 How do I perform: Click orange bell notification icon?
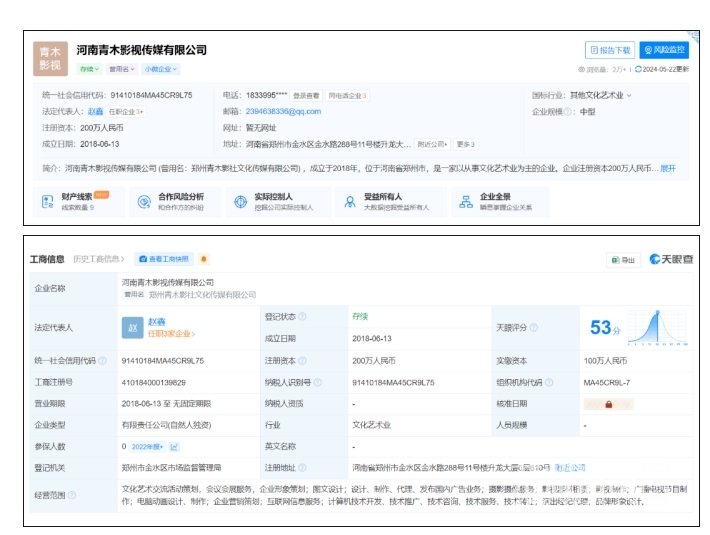tap(204, 259)
